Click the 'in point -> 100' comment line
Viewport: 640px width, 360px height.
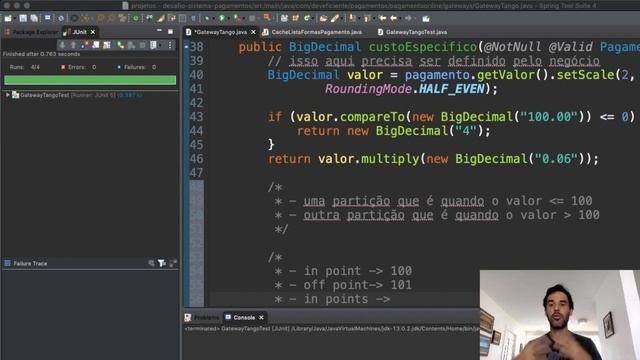[x=343, y=271]
